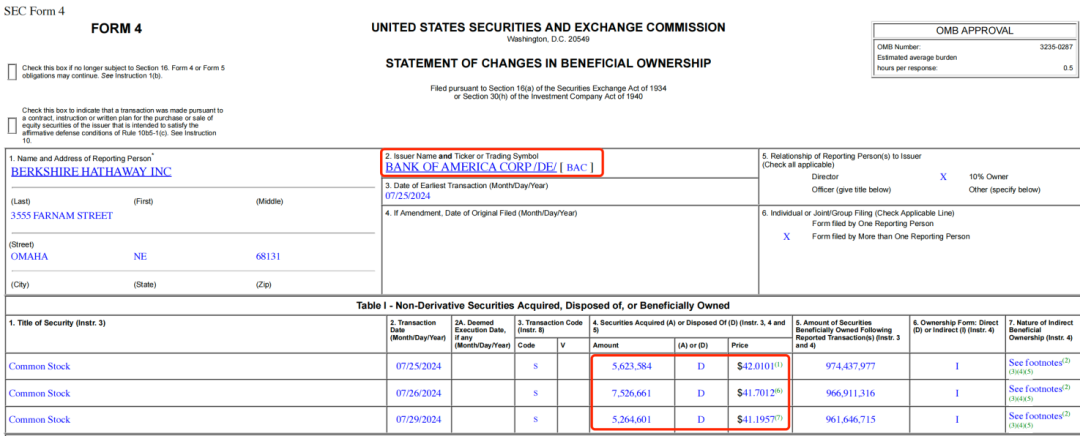
Task: Click the earliest transaction date 07/25/2024 field
Action: coord(413,195)
